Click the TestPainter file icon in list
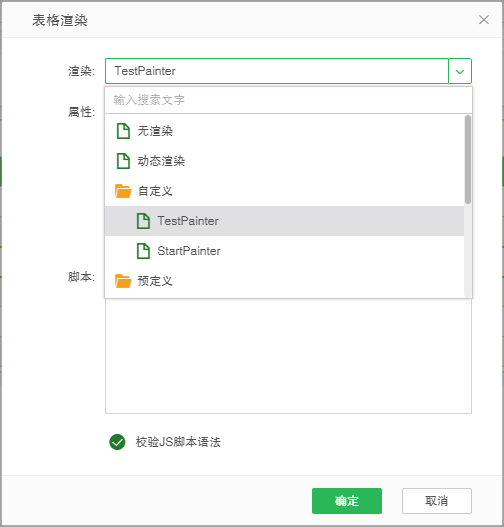Viewport: 504px width, 527px height. [143, 221]
